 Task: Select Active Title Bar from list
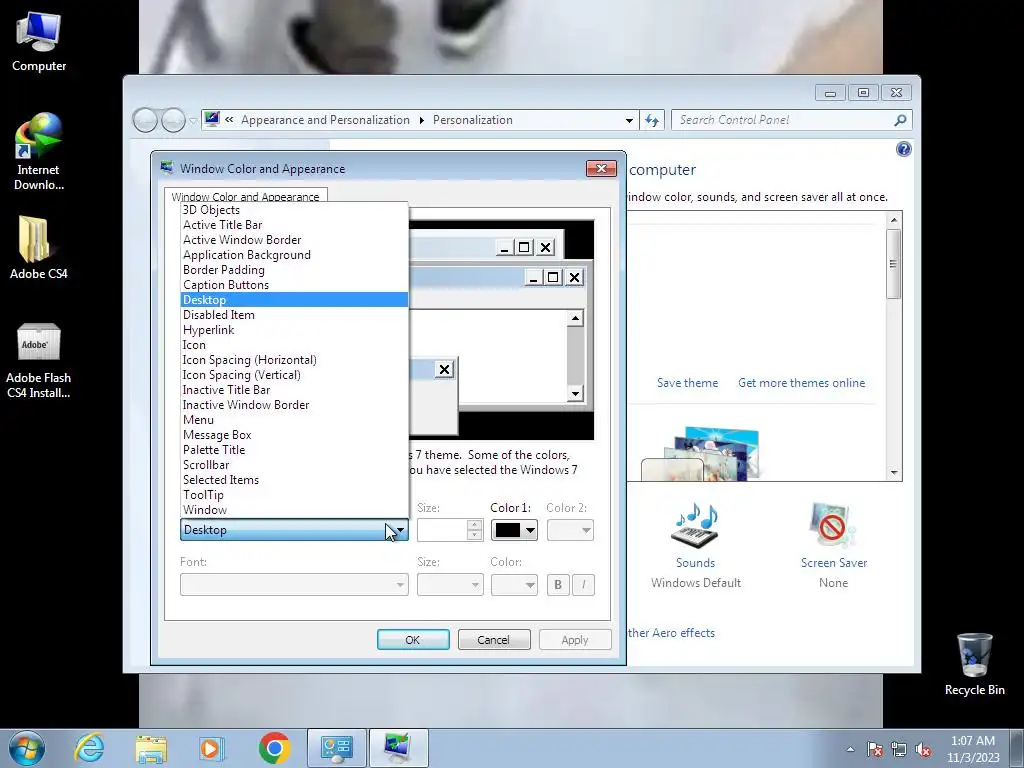point(294,225)
